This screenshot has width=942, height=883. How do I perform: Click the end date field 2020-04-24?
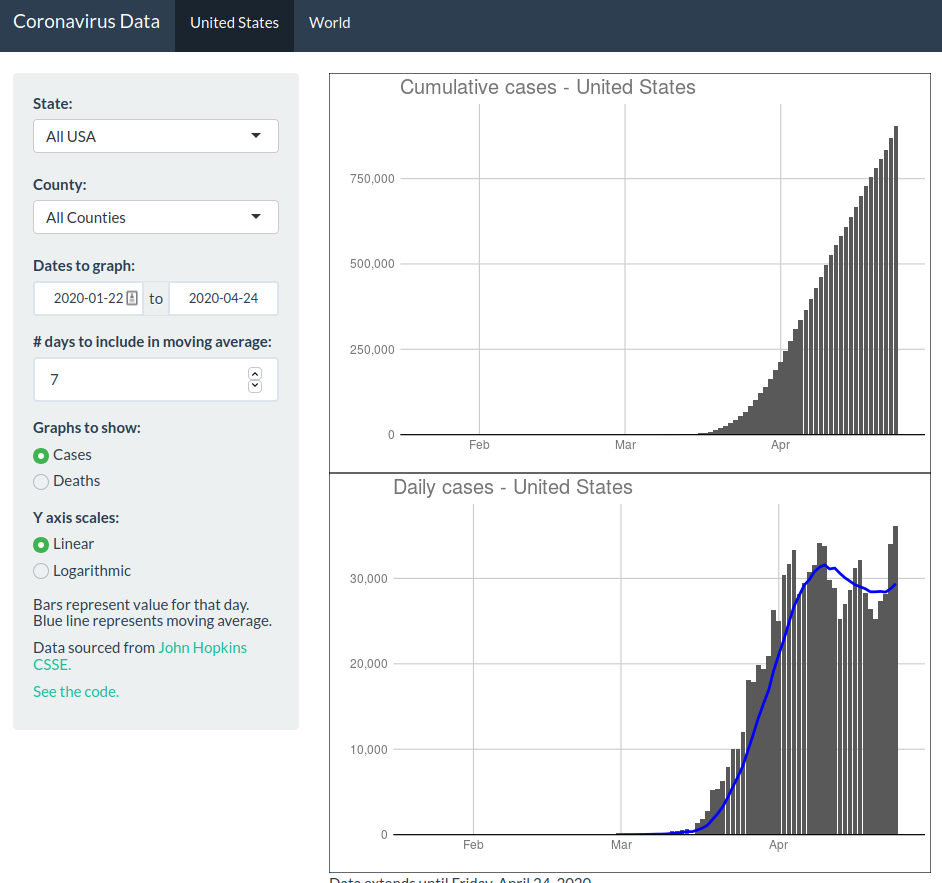point(223,298)
